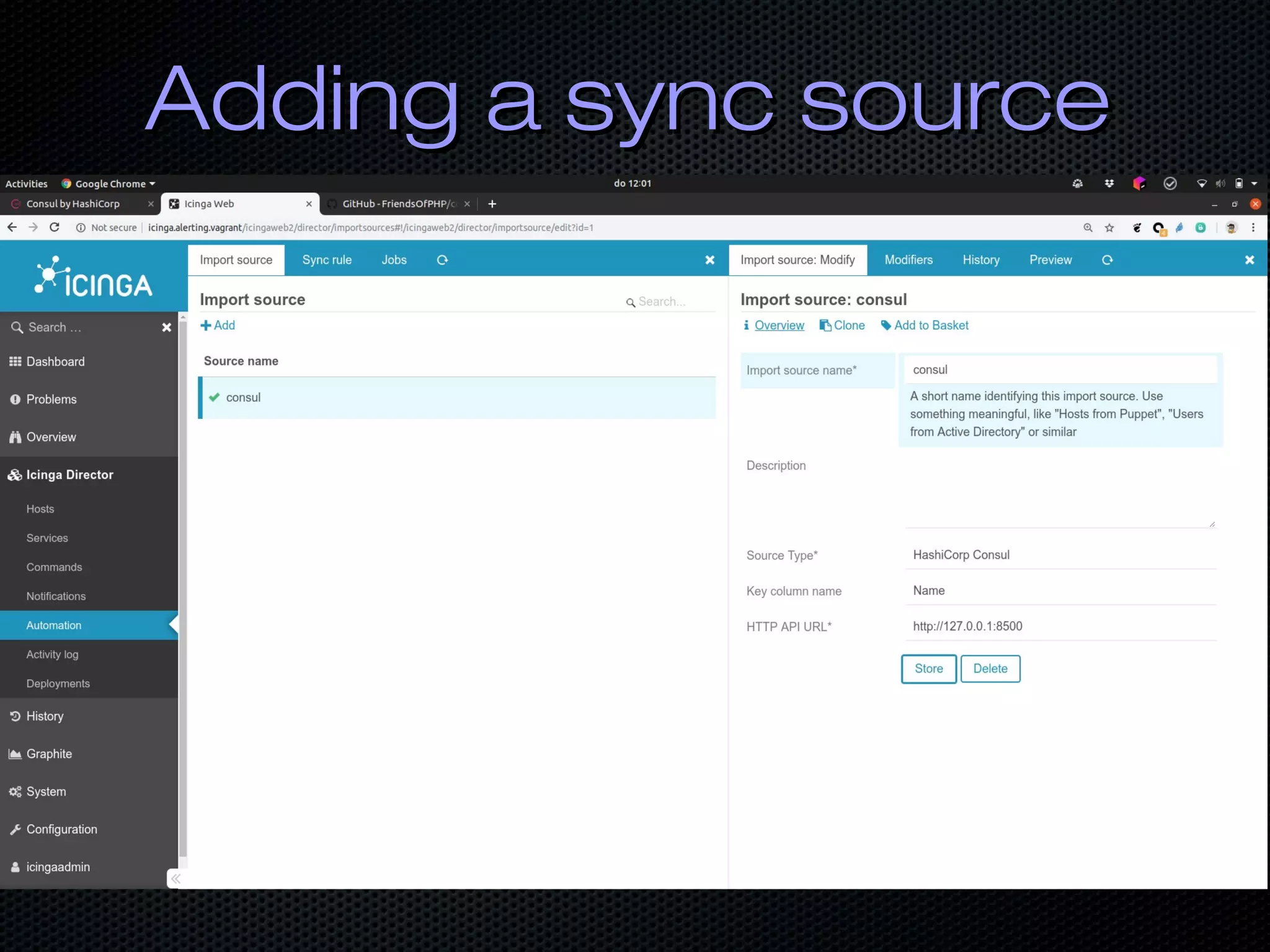Close the left Import source column

(x=710, y=260)
